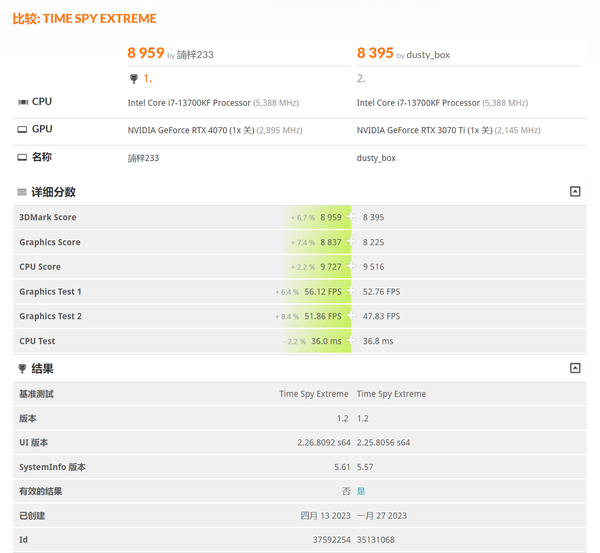Click the 36.0 ms value

point(326,341)
